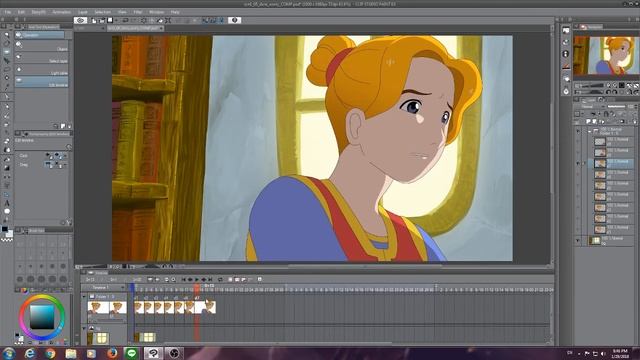Image resolution: width=640 pixels, height=360 pixels.
Task: Open the Selection menu
Action: tap(102, 12)
